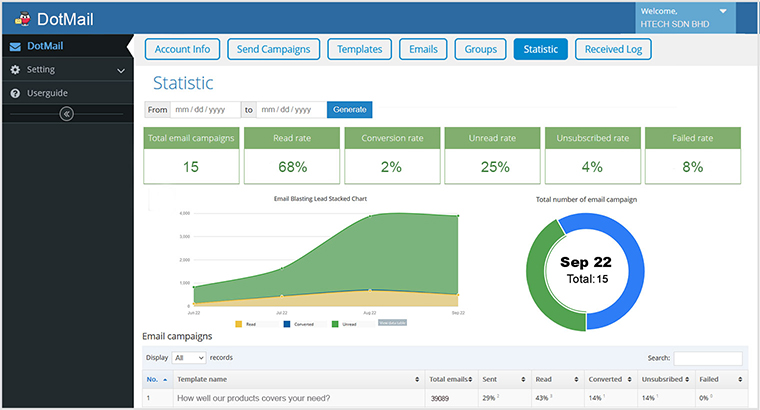Toggle the Converted series in the chart legend
Image resolution: width=760 pixels, height=410 pixels.
coord(295,324)
